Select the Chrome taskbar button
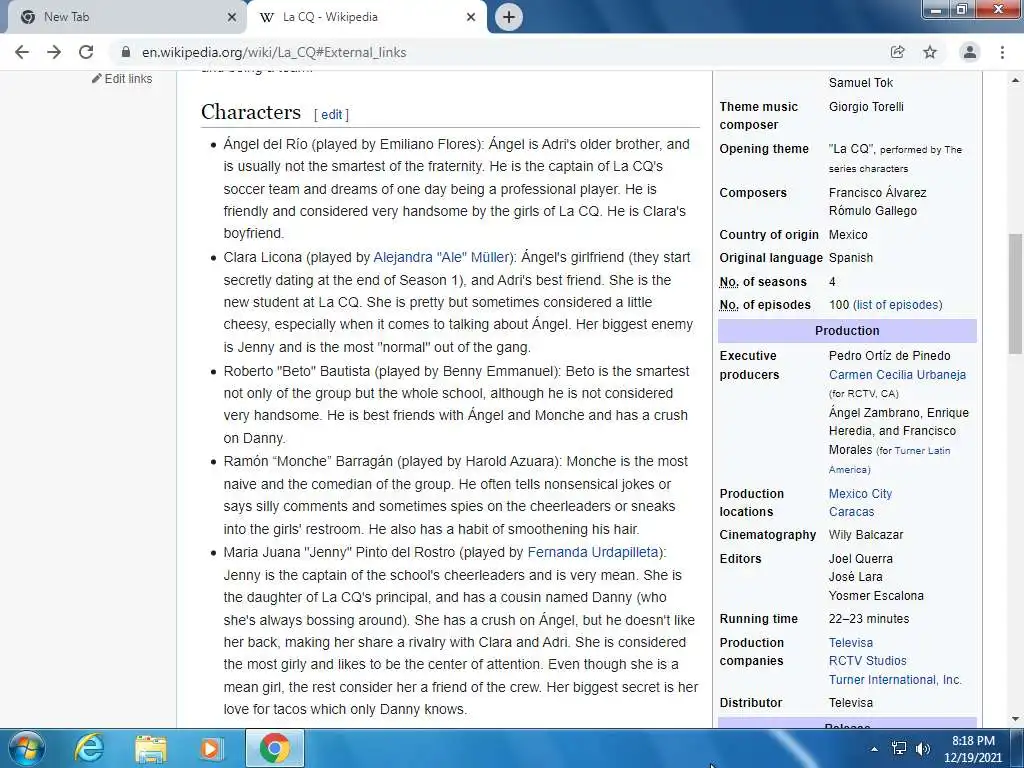Screen dimensions: 1024x768 (x=275, y=748)
